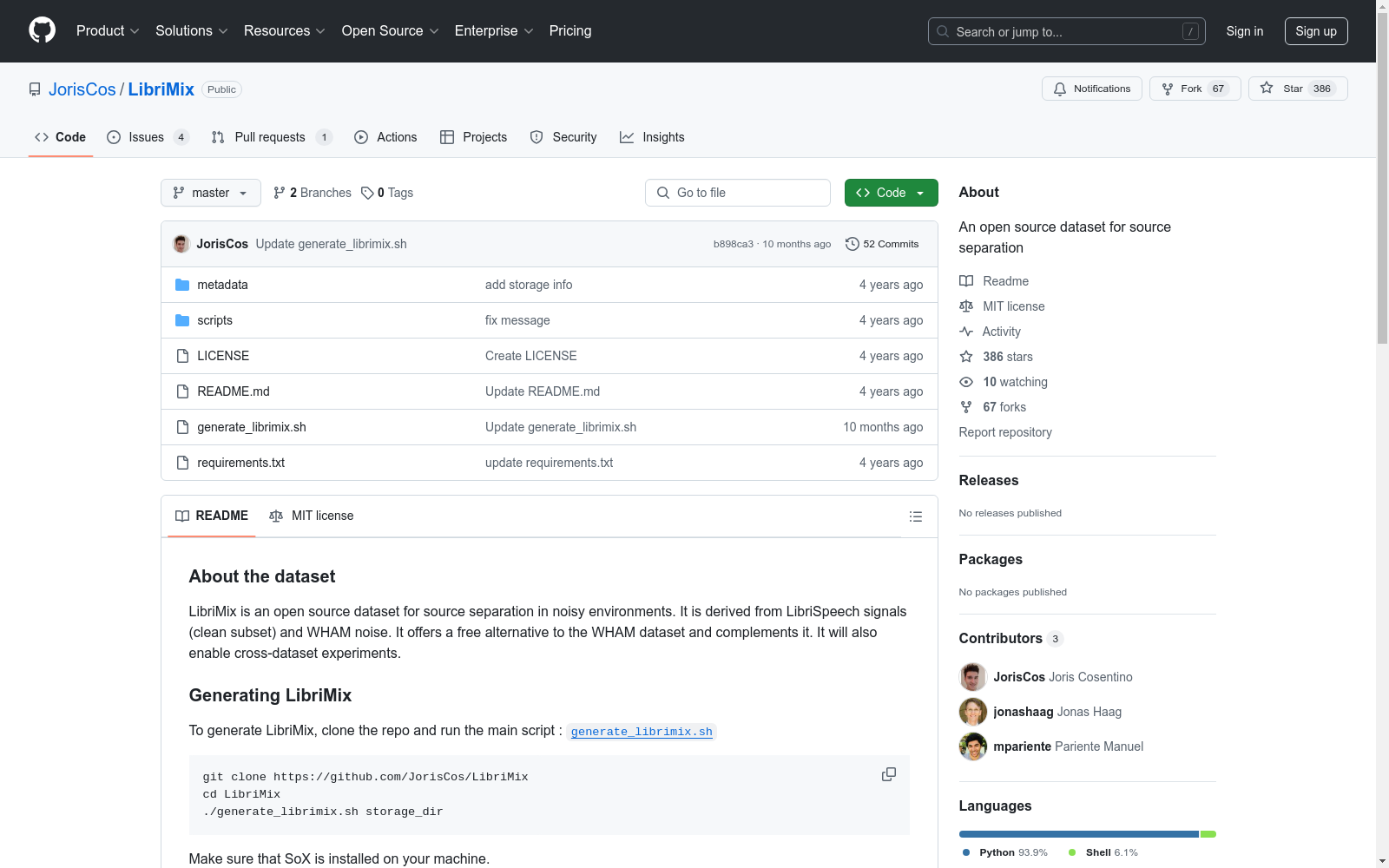Click Report repository

[1005, 432]
